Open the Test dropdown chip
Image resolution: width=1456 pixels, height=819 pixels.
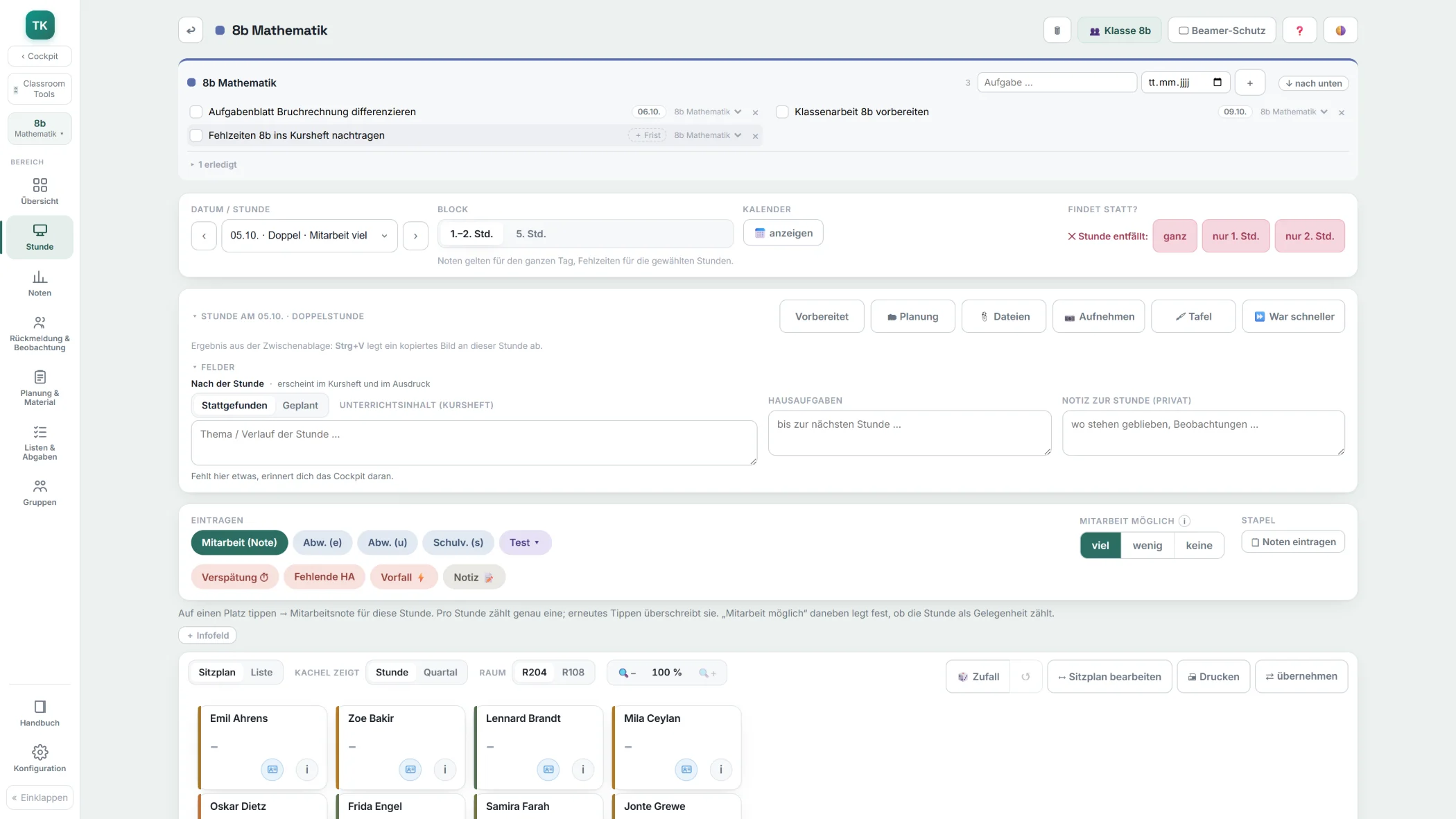(525, 542)
